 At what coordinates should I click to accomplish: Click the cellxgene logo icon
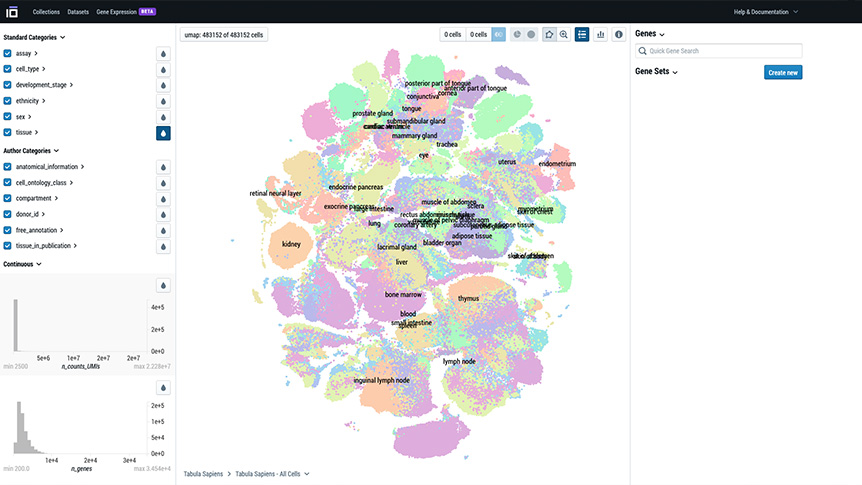point(12,12)
